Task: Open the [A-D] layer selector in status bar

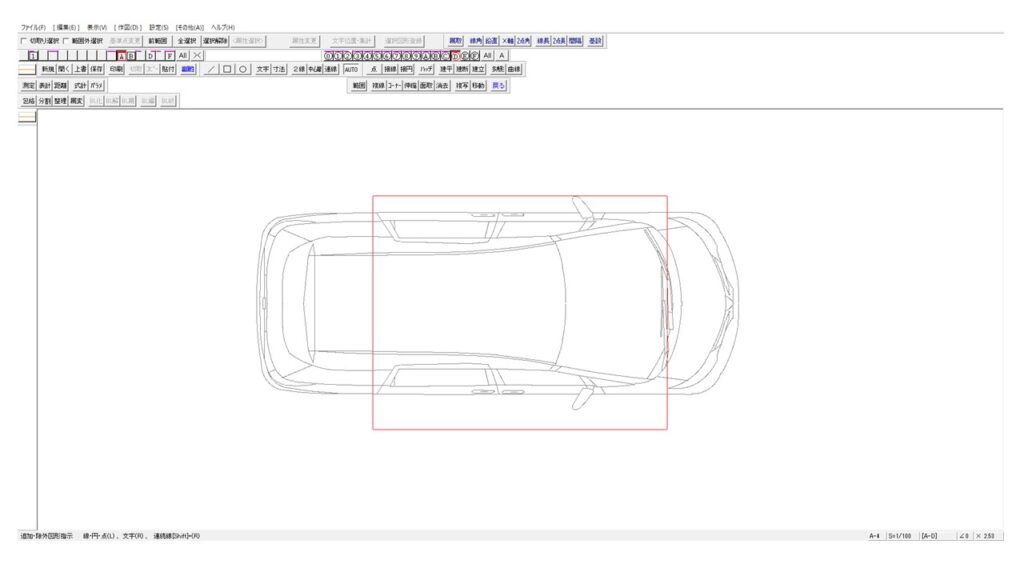Action: pyautogui.click(x=930, y=536)
